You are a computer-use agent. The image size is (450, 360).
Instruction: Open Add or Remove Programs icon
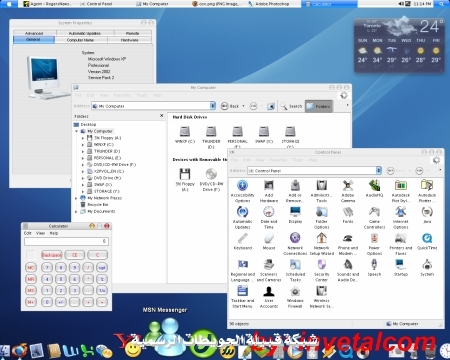coord(295,191)
